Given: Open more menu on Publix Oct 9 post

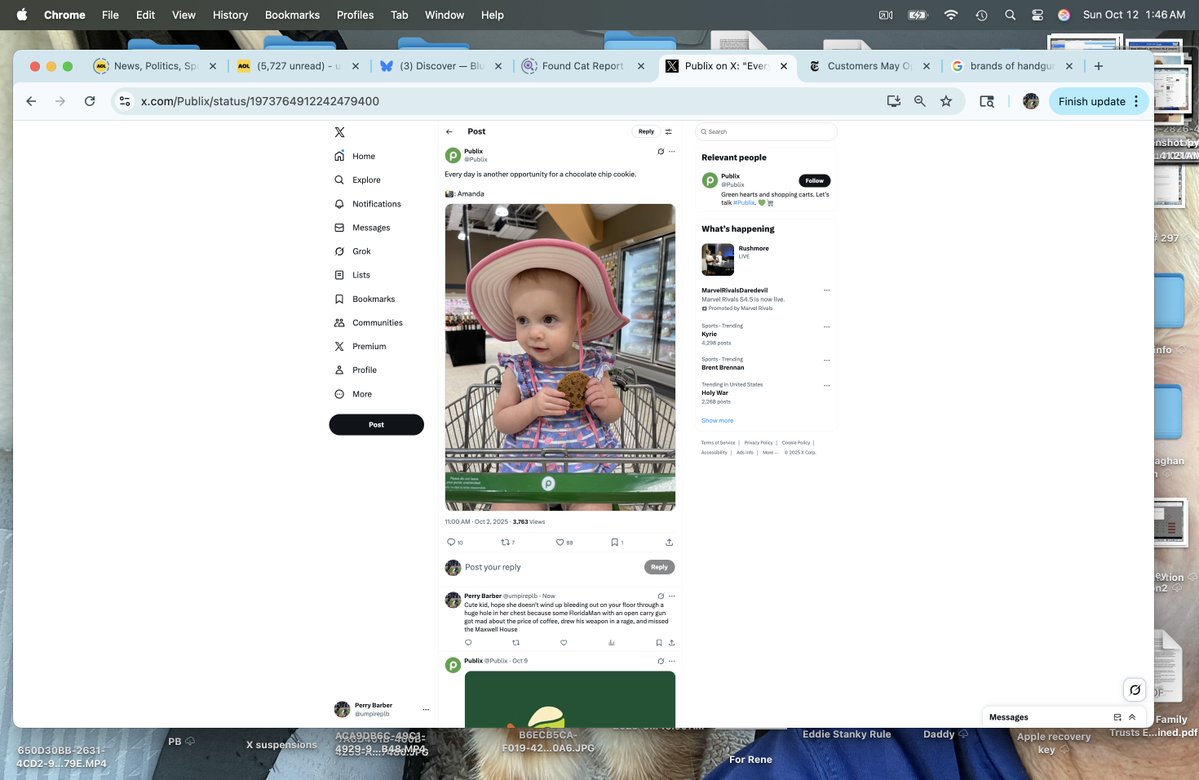Looking at the screenshot, I should pyautogui.click(x=672, y=661).
